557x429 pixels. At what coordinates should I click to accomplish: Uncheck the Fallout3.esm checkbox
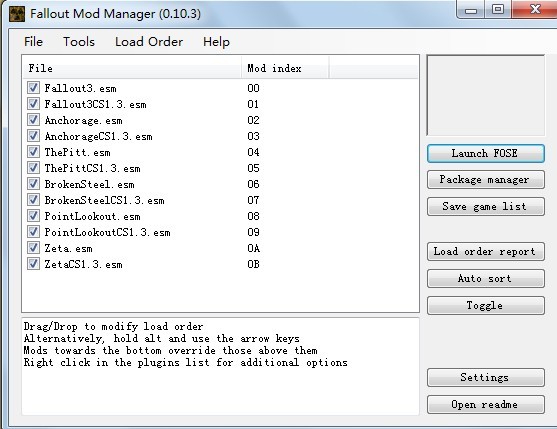(x=33, y=88)
